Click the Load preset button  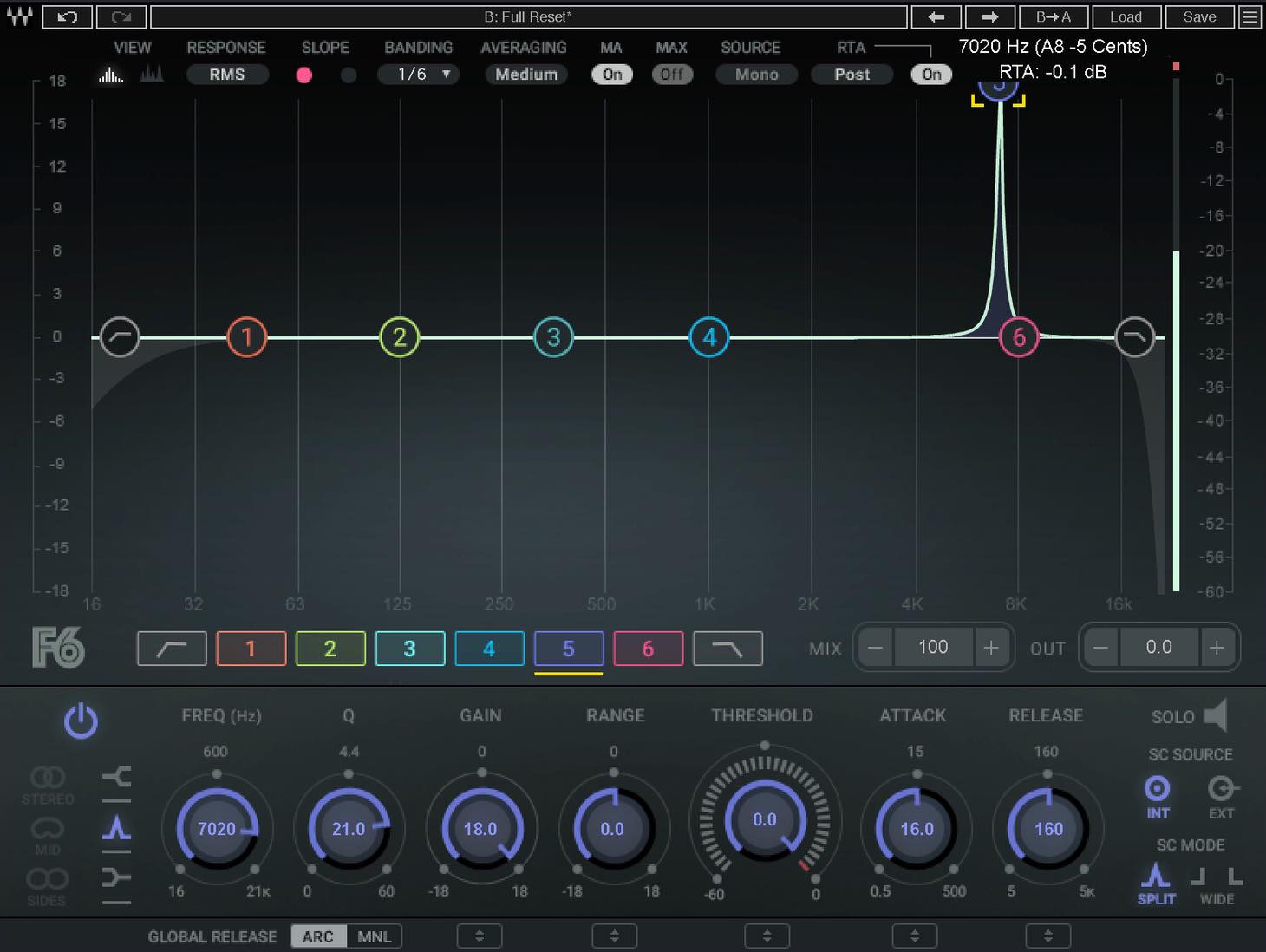pyautogui.click(x=1126, y=16)
